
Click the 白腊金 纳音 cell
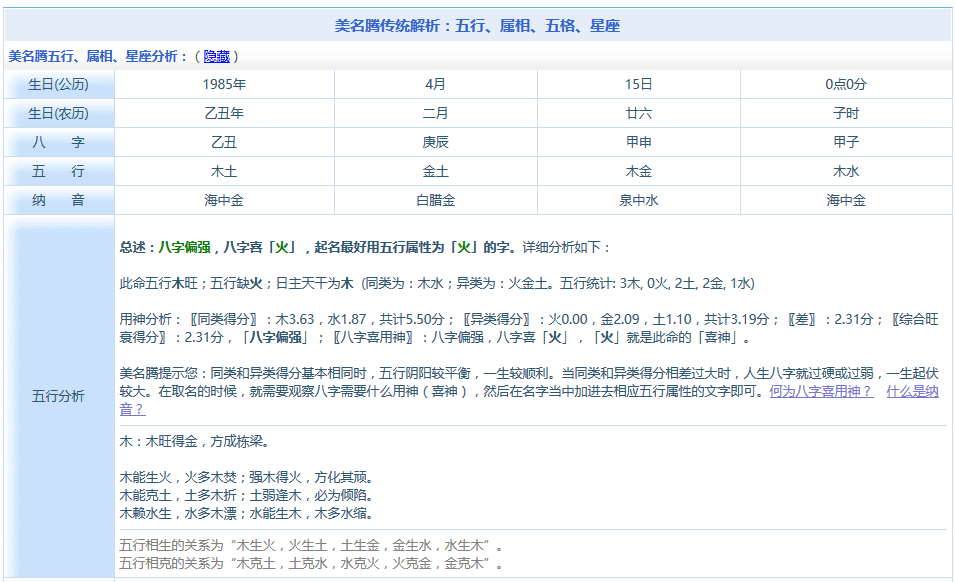435,201
